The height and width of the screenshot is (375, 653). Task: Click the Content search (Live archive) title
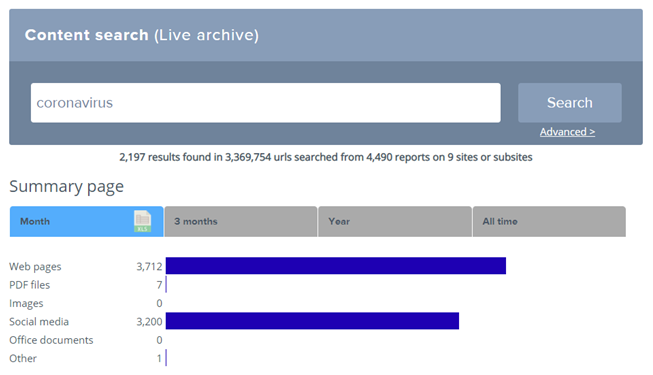142,35
